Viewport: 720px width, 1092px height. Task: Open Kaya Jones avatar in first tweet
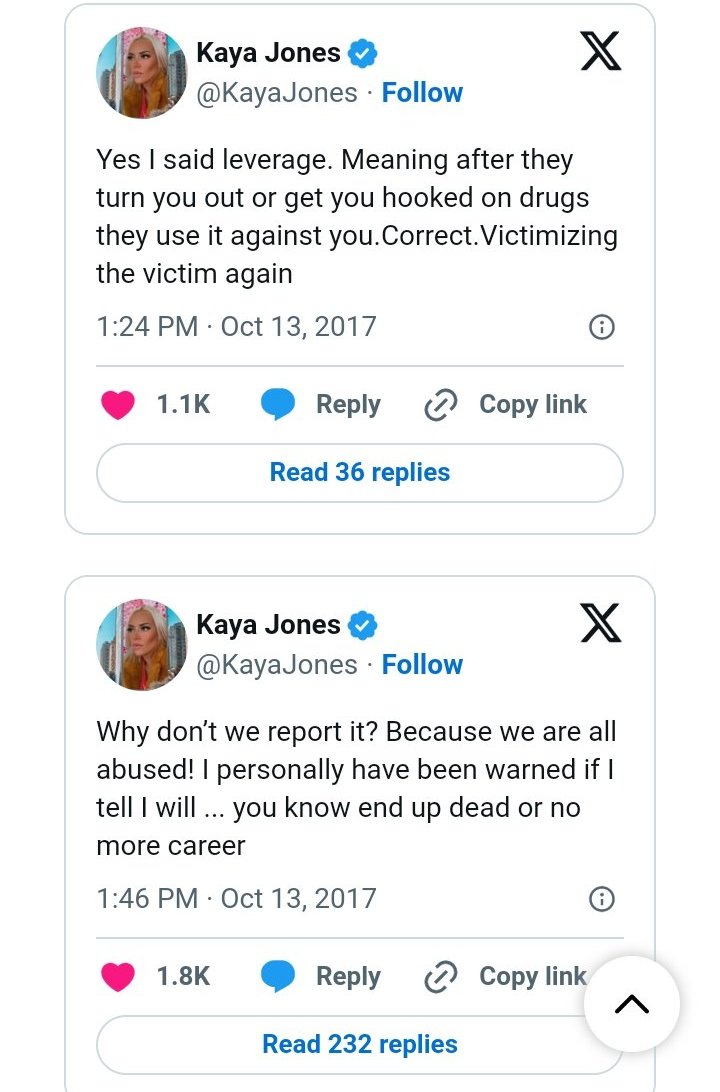coord(141,72)
